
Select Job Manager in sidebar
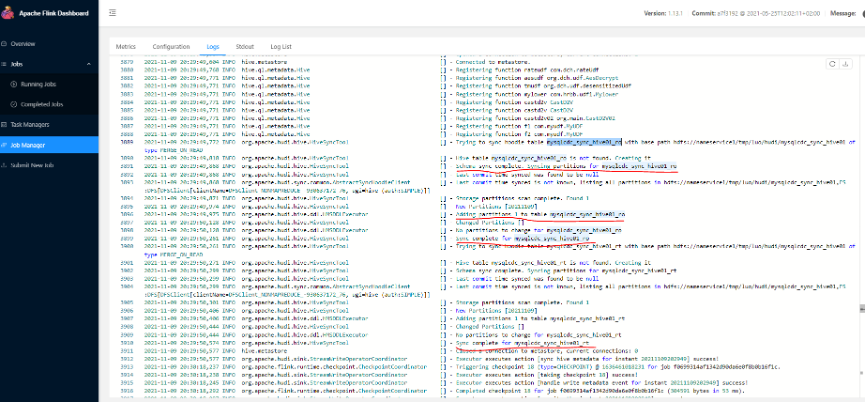pos(49,145)
